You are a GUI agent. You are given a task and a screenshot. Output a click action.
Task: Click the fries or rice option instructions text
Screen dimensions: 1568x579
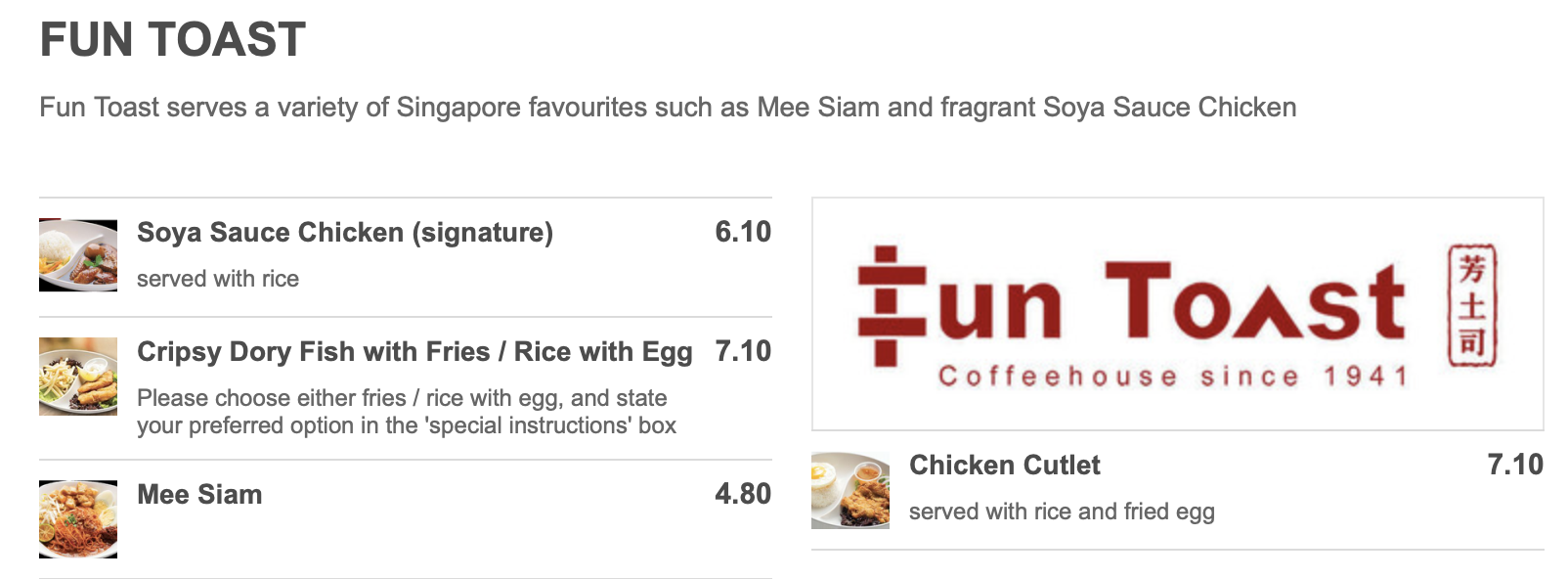point(407,412)
